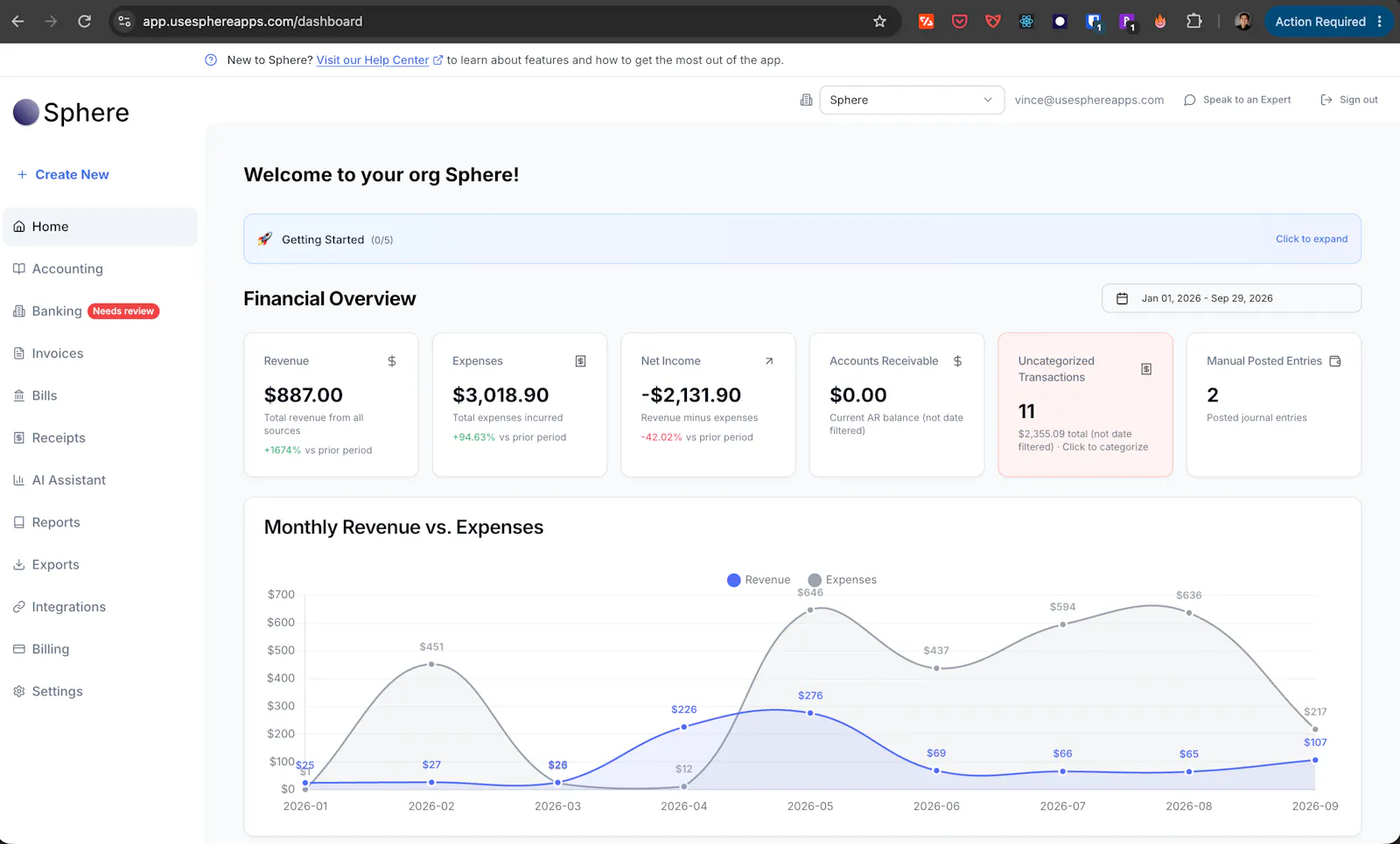This screenshot has width=1400, height=844.
Task: Toggle the Expenses series in chart legend
Action: coord(842,580)
